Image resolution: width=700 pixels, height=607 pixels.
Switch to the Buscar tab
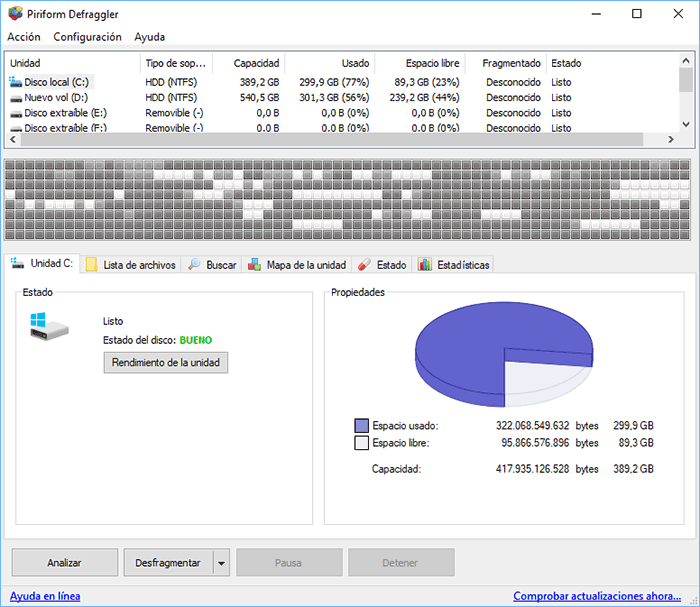pos(212,265)
